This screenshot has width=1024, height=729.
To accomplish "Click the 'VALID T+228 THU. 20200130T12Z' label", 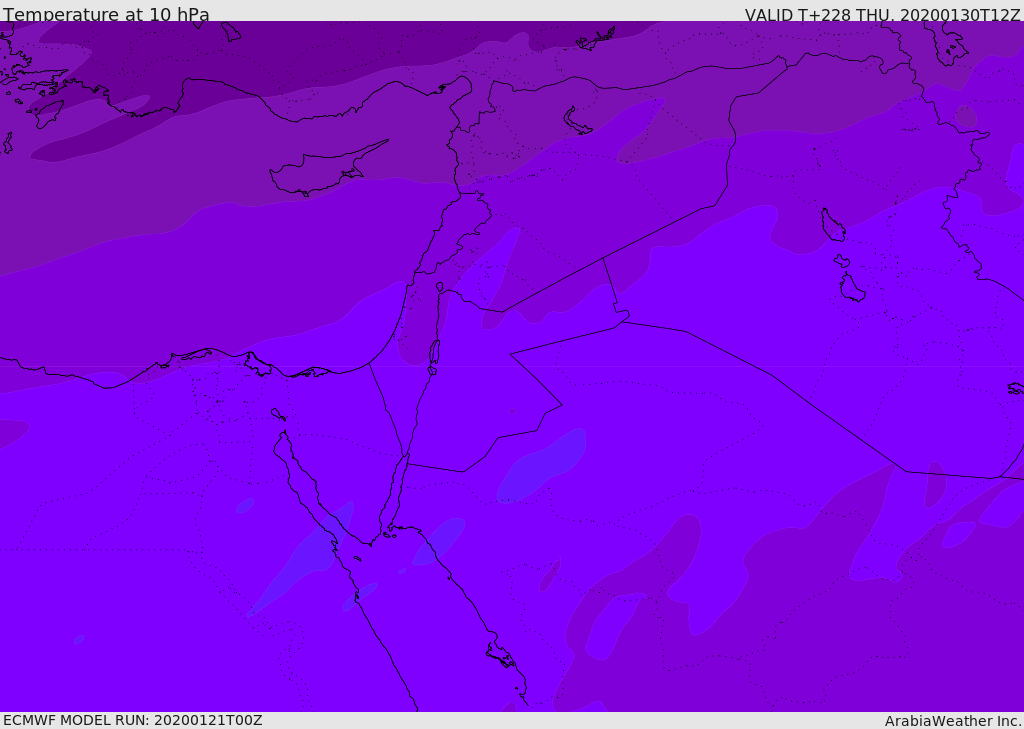I will point(882,15).
